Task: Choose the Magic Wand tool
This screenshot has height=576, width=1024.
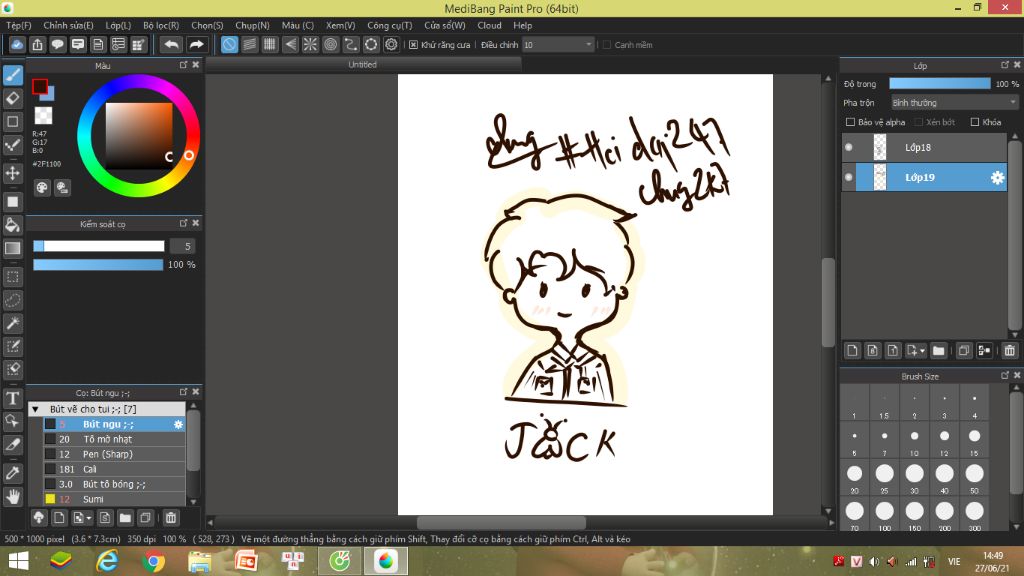Action: pos(12,323)
